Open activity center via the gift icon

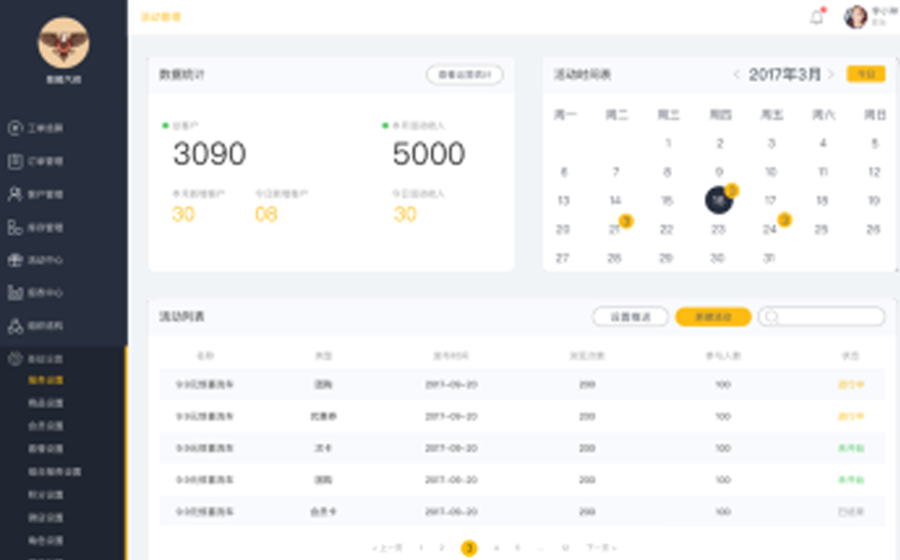tap(15, 260)
